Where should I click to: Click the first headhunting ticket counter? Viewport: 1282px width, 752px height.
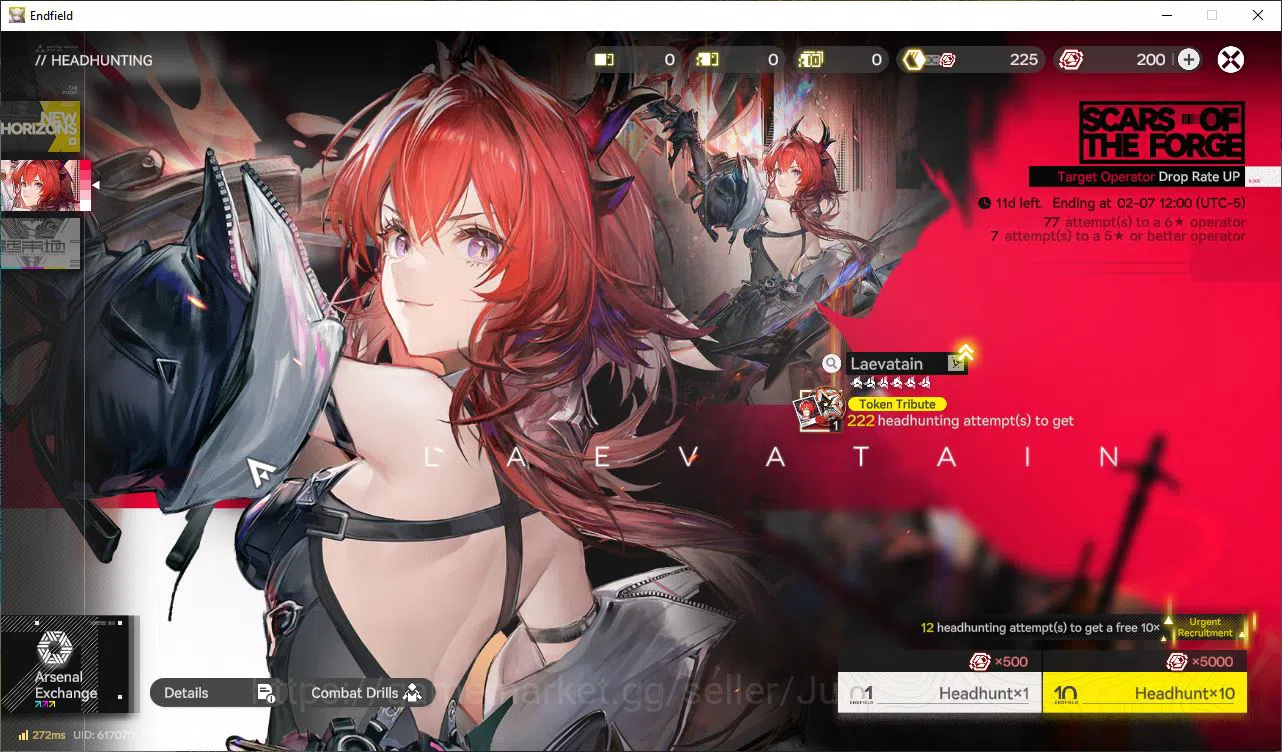pyautogui.click(x=634, y=60)
